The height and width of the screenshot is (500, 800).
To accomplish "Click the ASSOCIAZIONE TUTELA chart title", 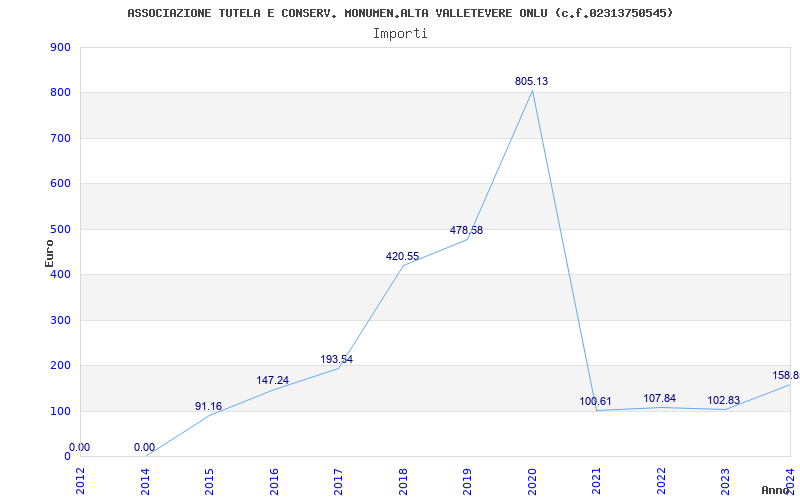I will (400, 13).
